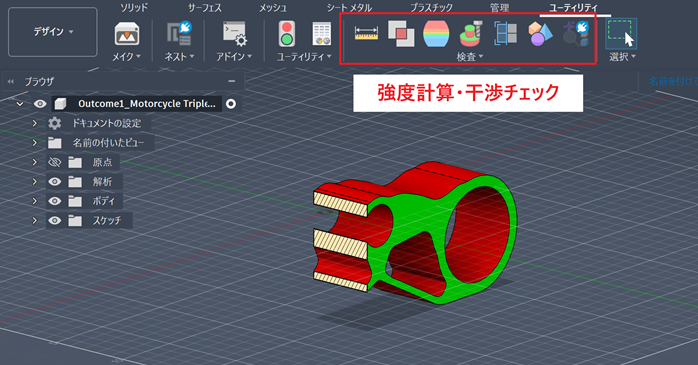
Task: Switch to the Surface tab
Action: pos(204,8)
